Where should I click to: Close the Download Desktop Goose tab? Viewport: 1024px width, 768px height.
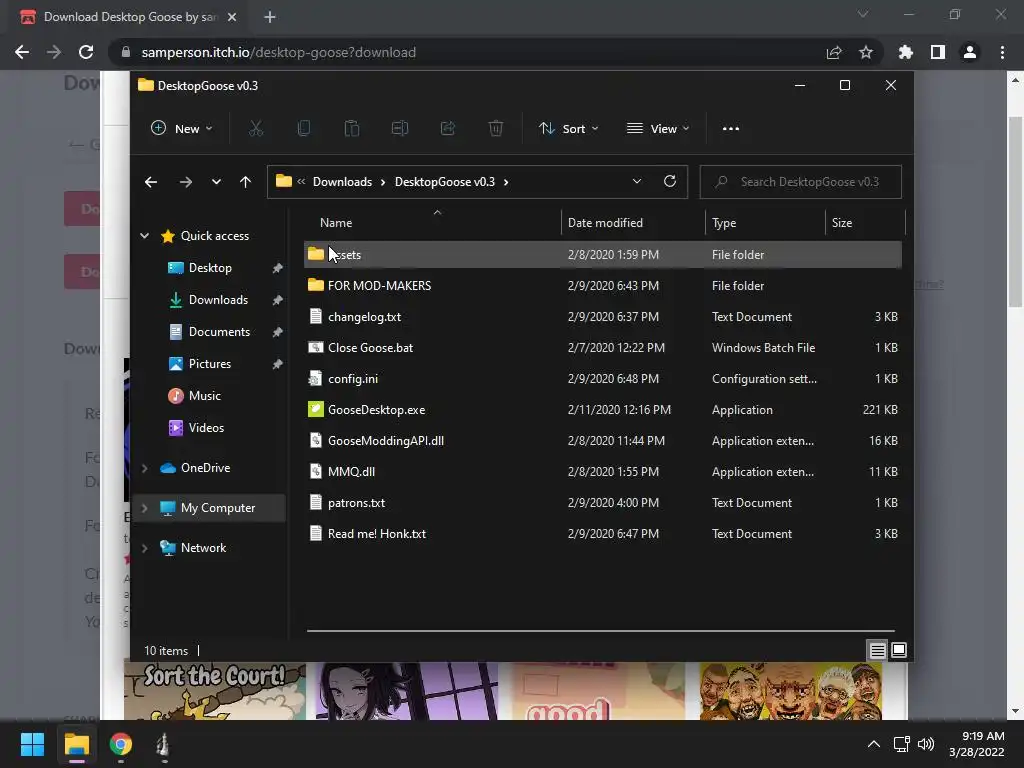point(232,17)
